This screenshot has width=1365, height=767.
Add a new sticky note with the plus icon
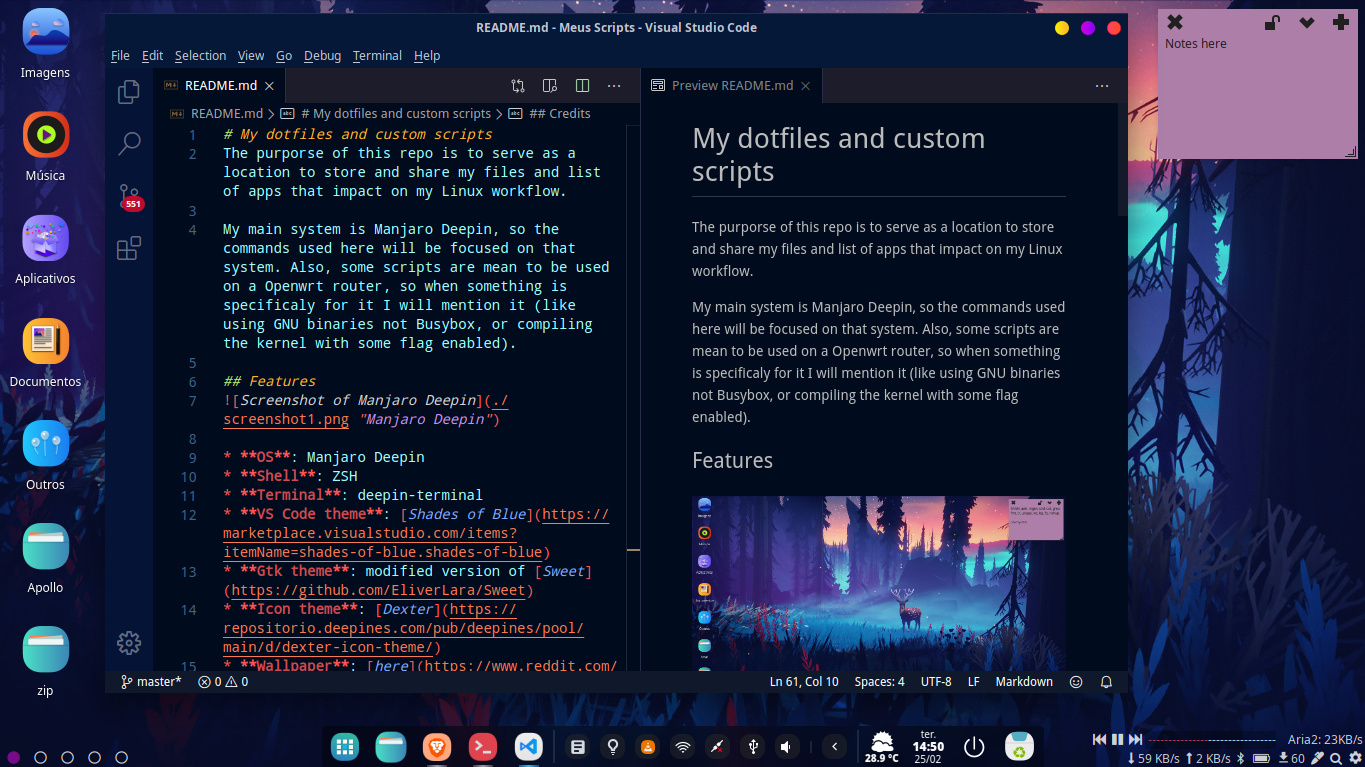[1341, 22]
